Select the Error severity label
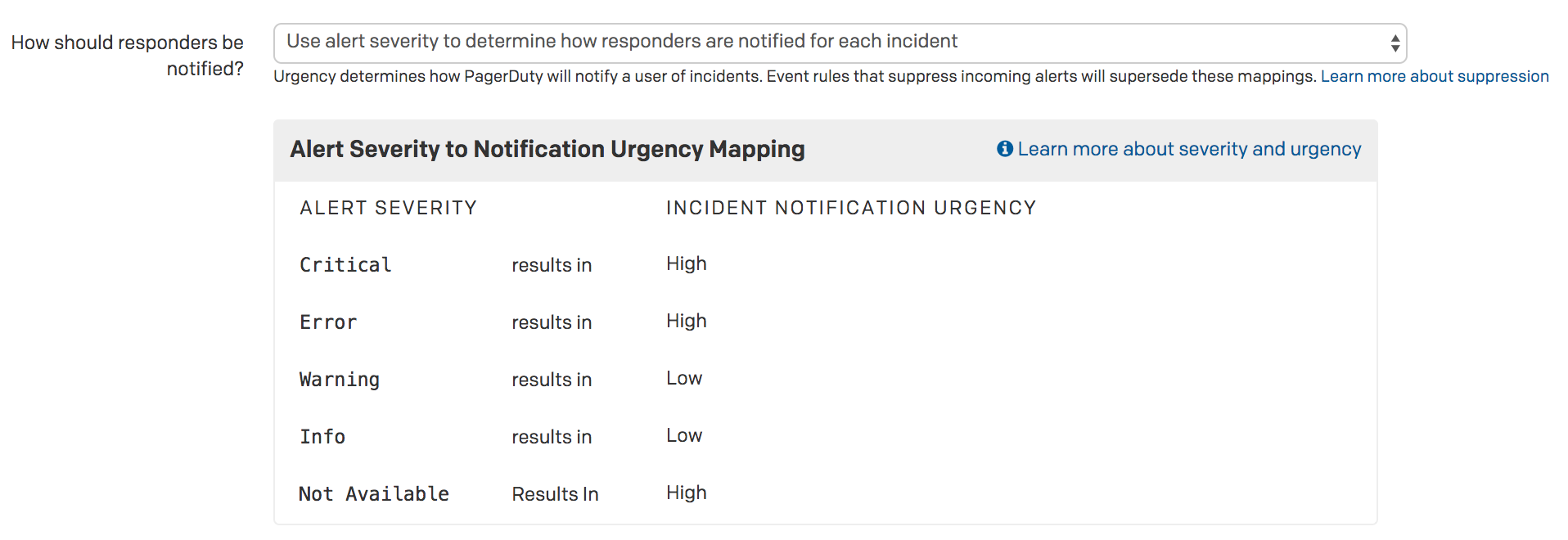Image resolution: width=1568 pixels, height=540 pixels. (328, 322)
